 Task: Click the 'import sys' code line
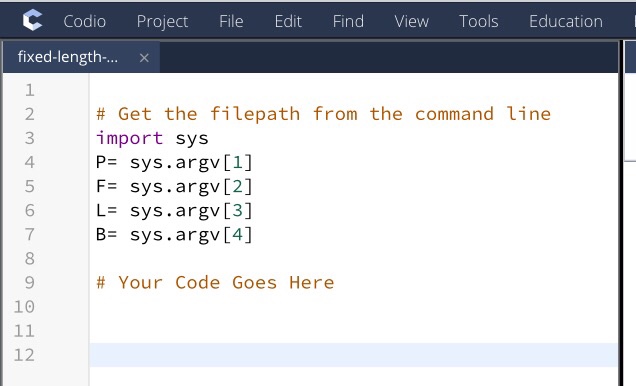[x=152, y=138]
